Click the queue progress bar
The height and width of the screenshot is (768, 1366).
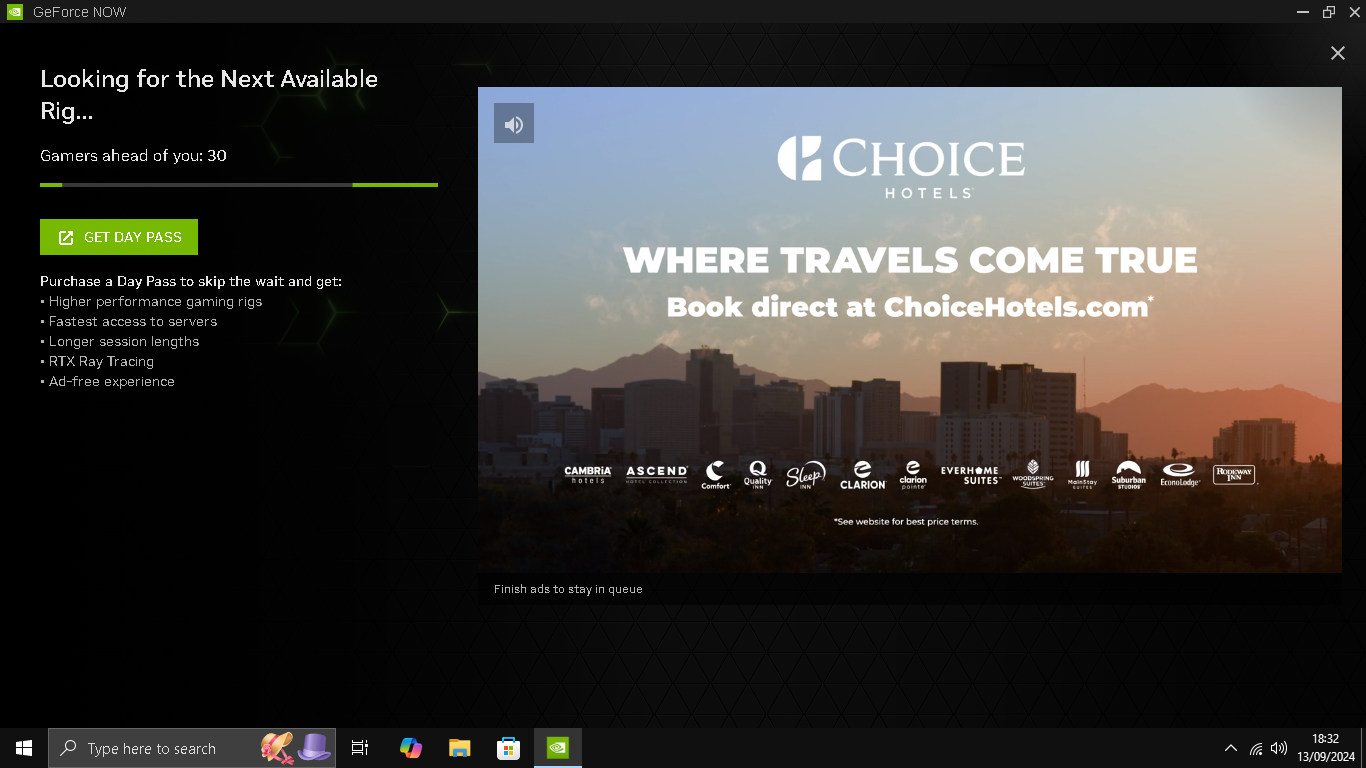pyautogui.click(x=239, y=185)
